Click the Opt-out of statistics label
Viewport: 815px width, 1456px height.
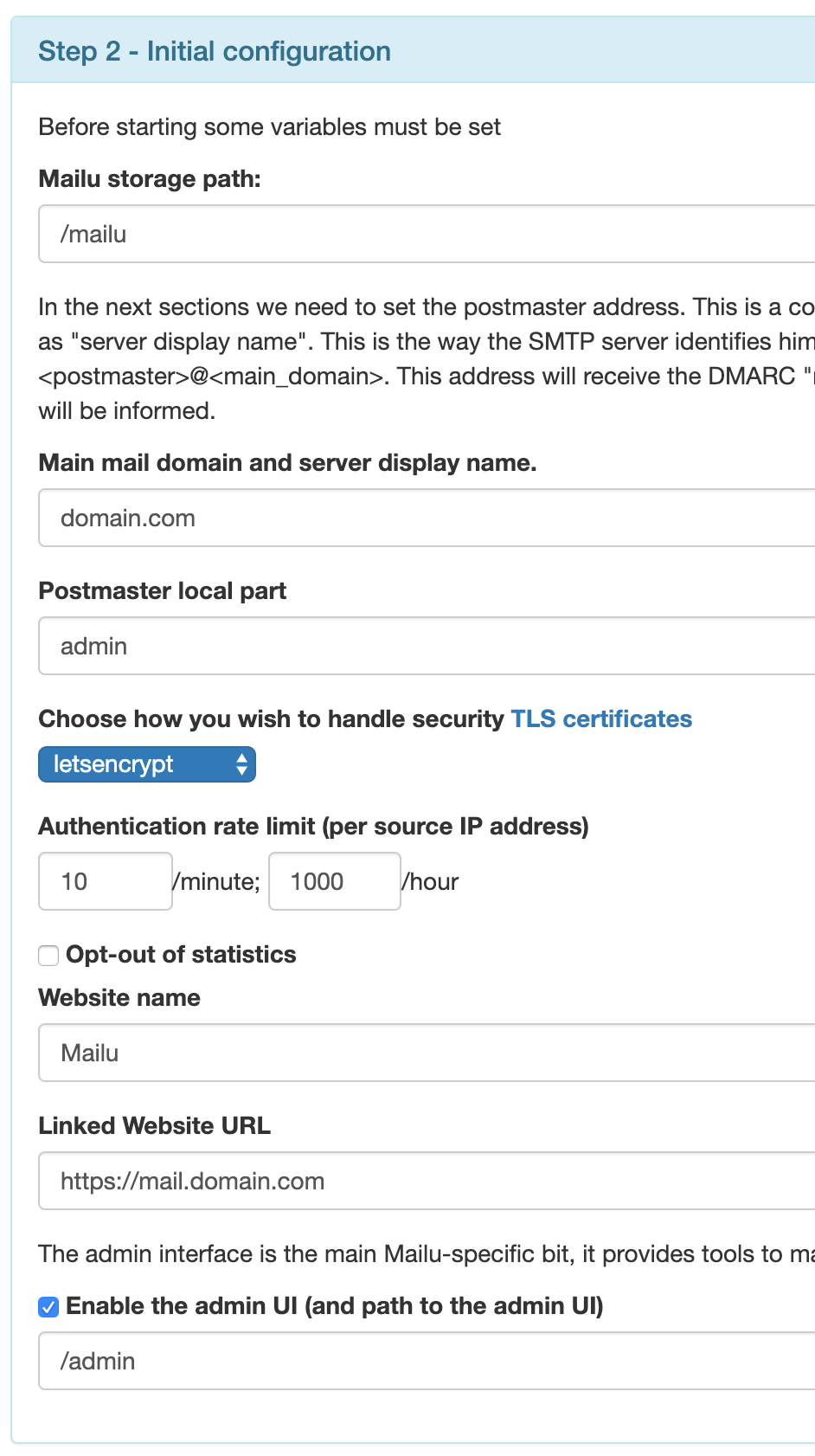click(x=181, y=955)
